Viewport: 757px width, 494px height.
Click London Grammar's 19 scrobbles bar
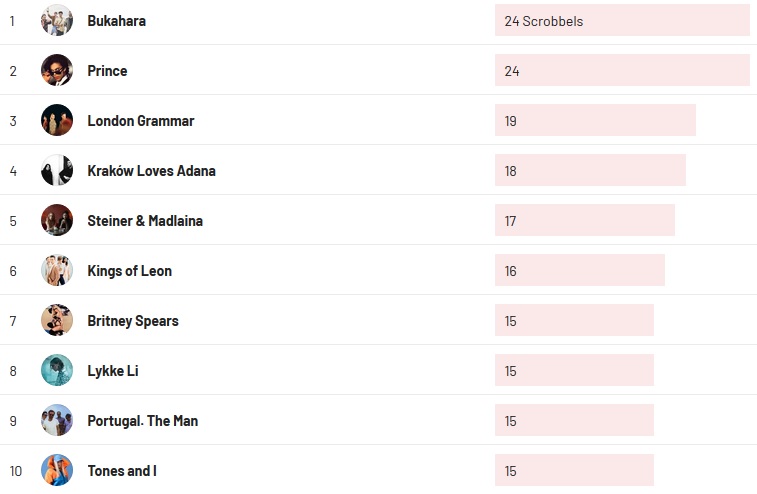click(595, 121)
